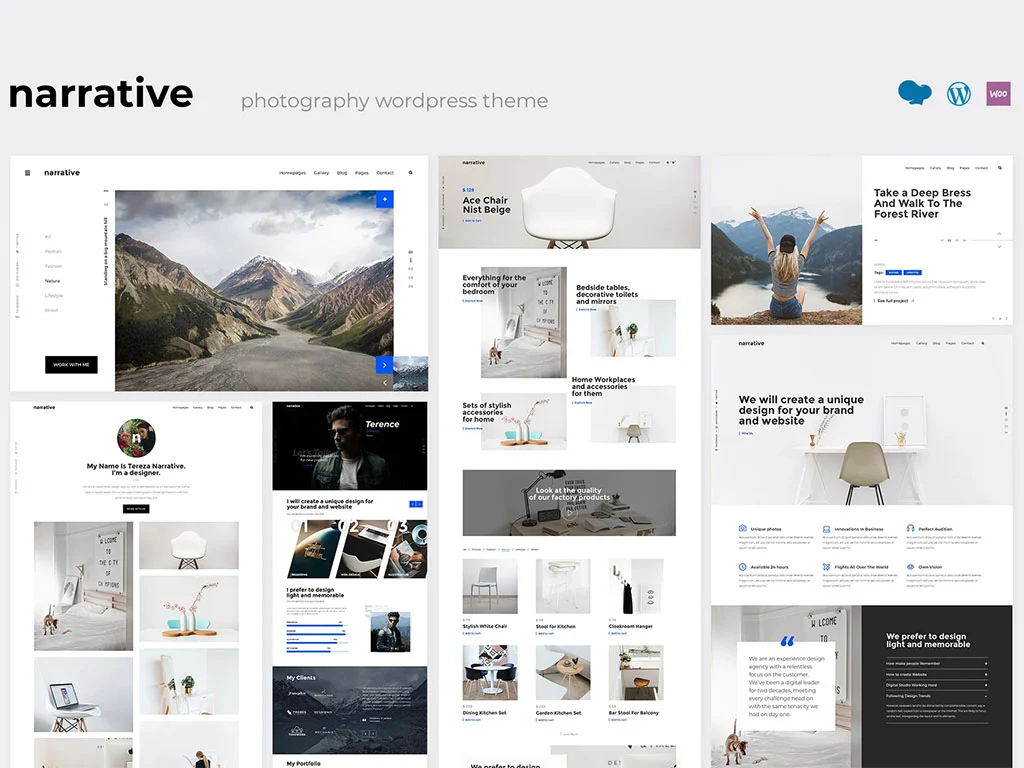Collapse Following Design Trends accordion

(936, 696)
